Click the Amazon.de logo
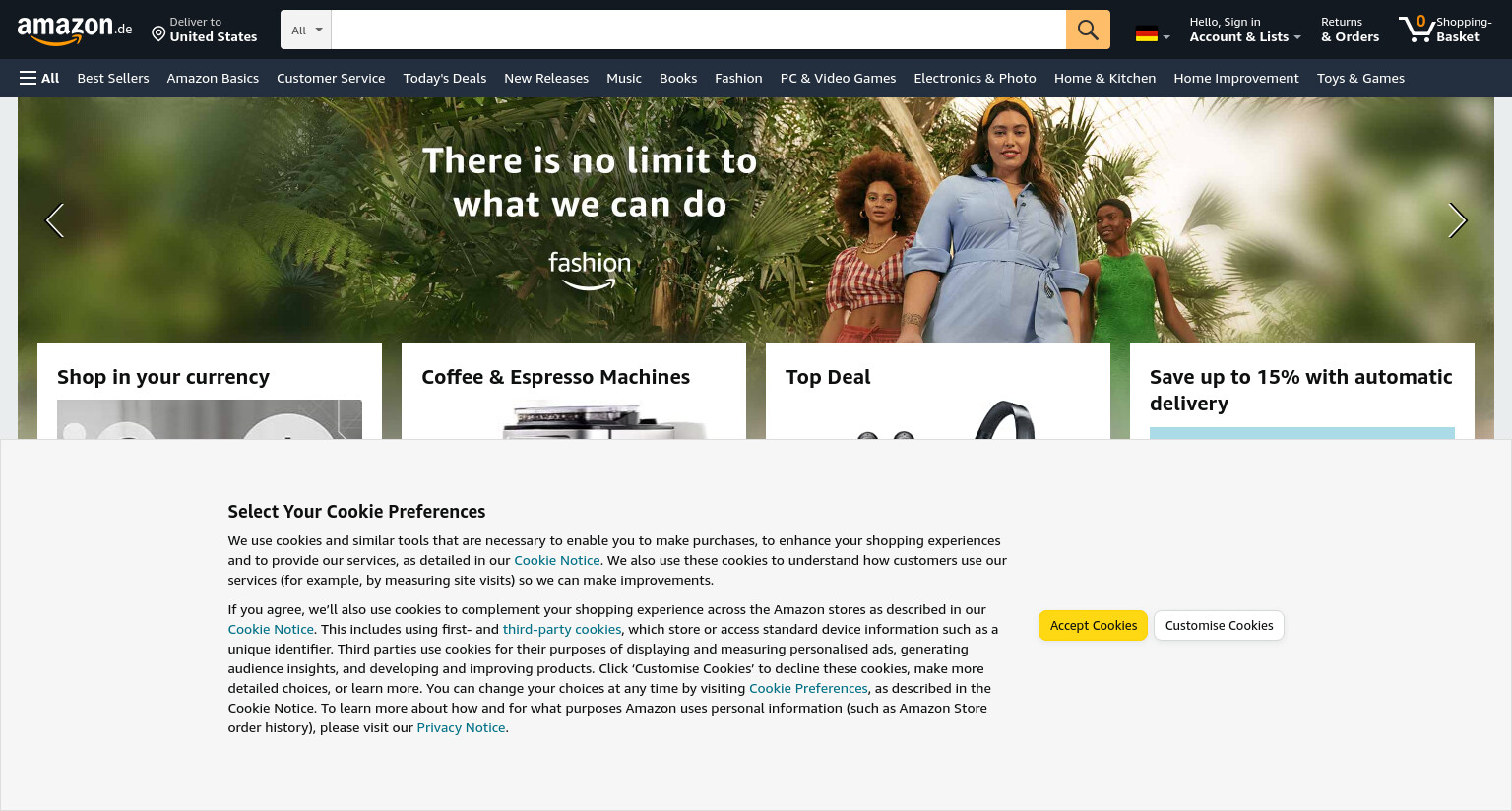This screenshot has height=811, width=1512. (75, 31)
